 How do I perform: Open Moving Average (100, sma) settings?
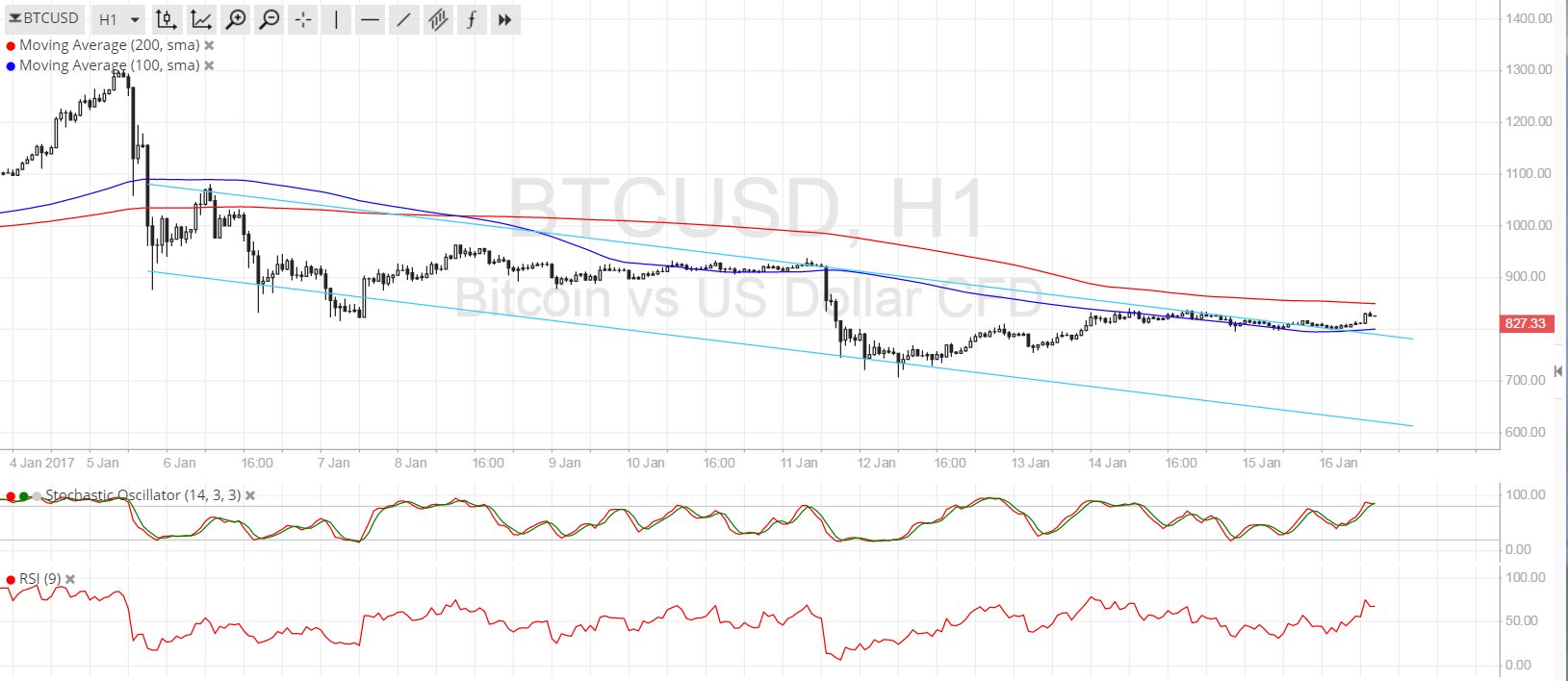point(110,65)
